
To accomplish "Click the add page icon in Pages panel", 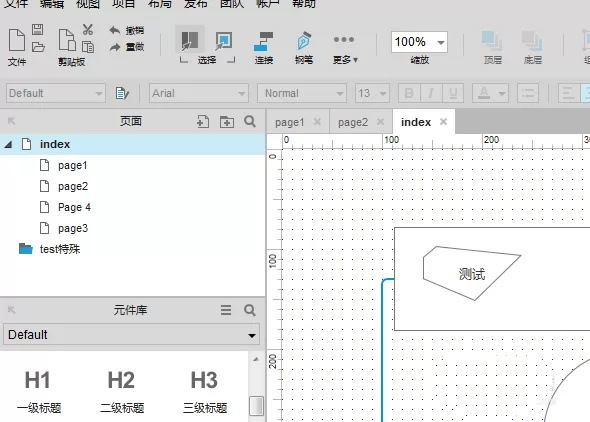I will pyautogui.click(x=203, y=121).
